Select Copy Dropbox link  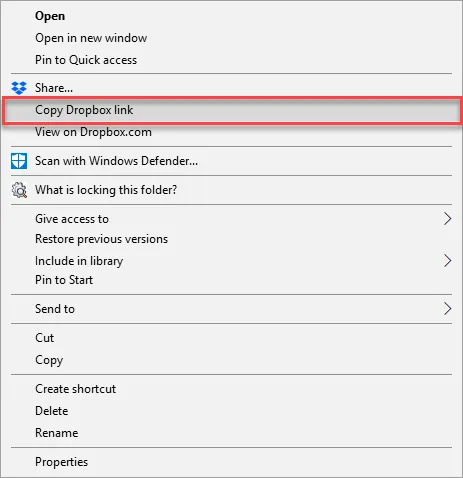point(232,110)
